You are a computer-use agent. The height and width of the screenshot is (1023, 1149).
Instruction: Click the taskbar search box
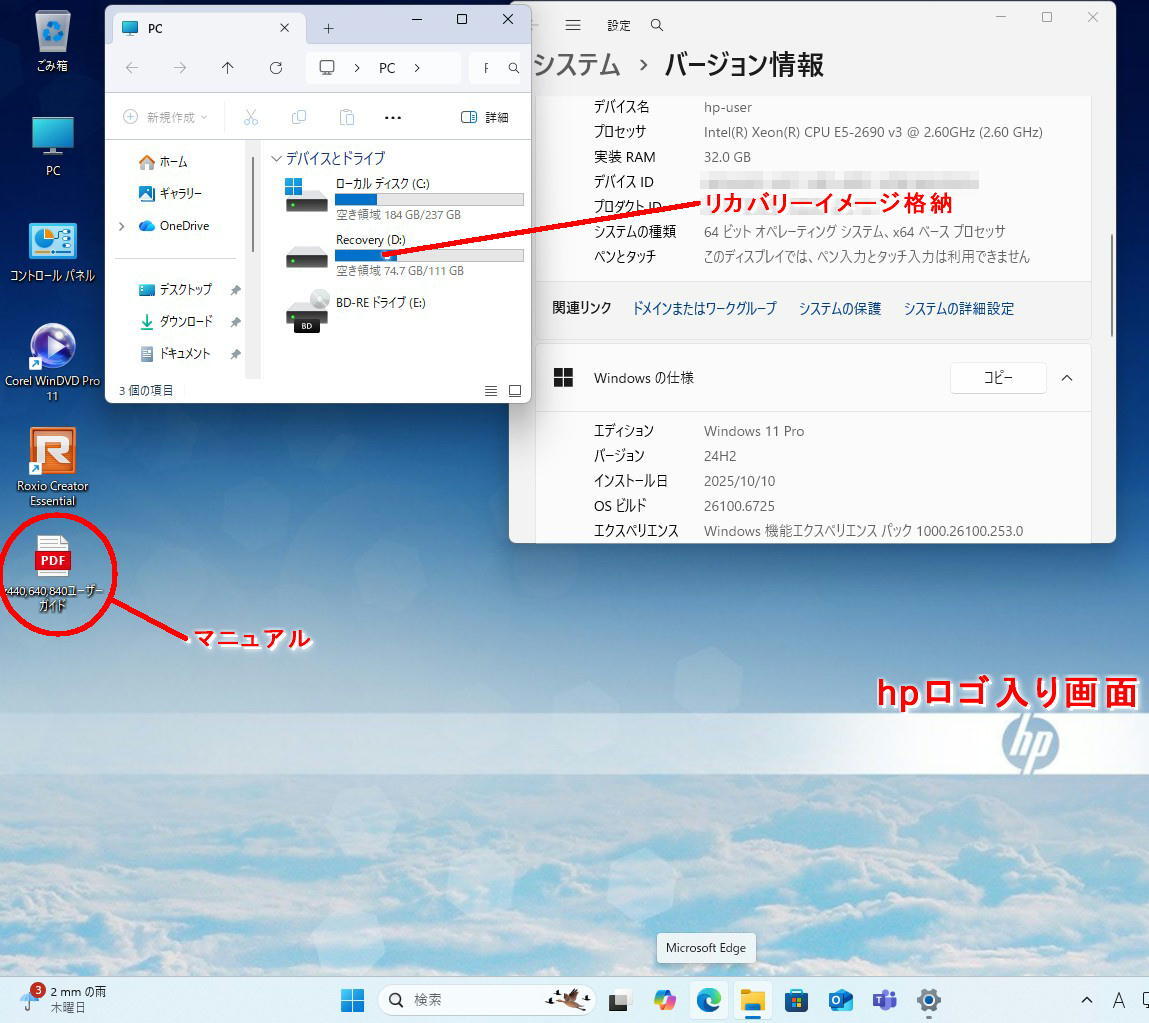pyautogui.click(x=487, y=1000)
